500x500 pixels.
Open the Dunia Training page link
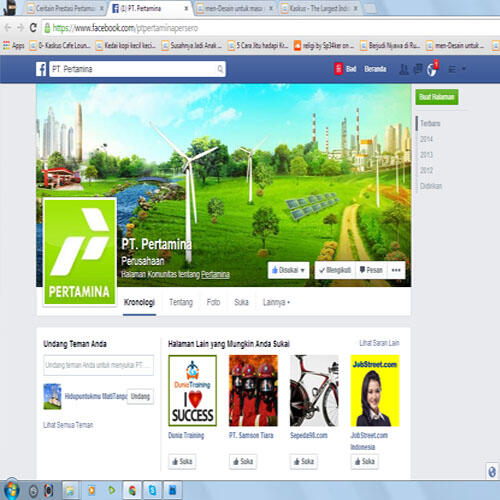point(186,435)
